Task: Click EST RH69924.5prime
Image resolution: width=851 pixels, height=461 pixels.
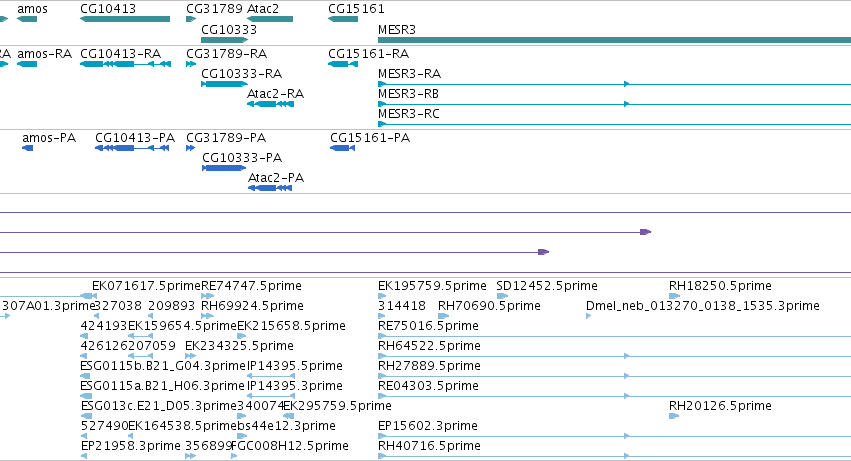Action: 206,316
